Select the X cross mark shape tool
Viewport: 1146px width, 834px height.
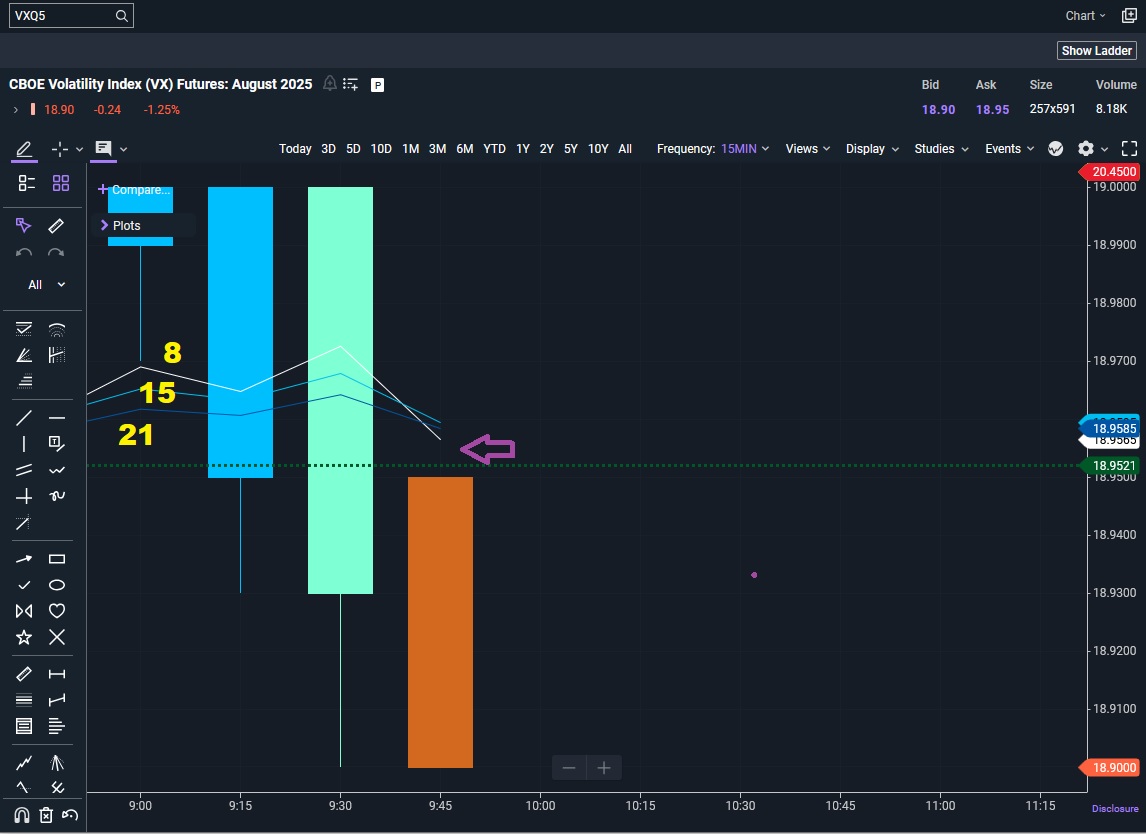(56, 637)
